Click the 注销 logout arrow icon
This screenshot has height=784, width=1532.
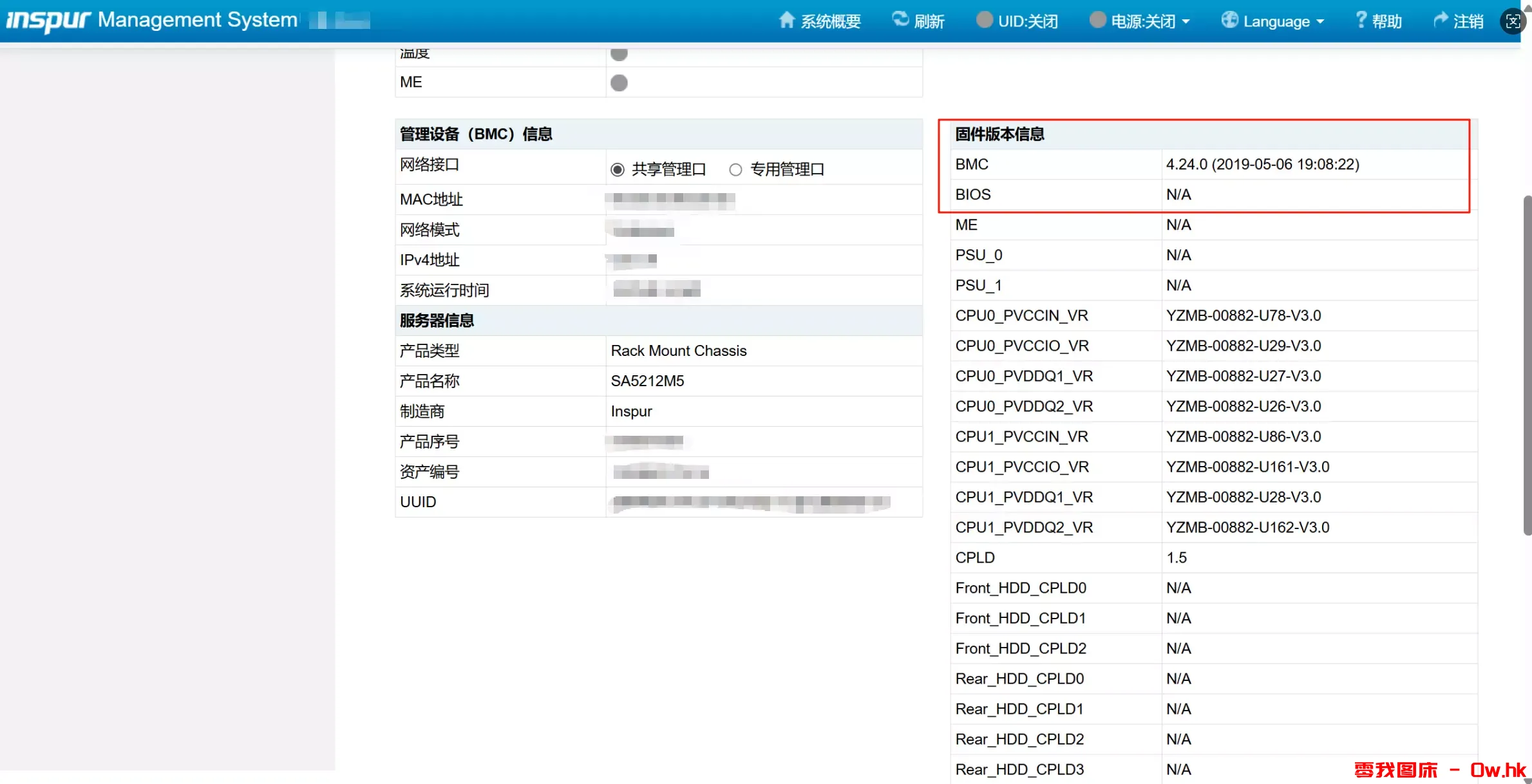(1441, 20)
